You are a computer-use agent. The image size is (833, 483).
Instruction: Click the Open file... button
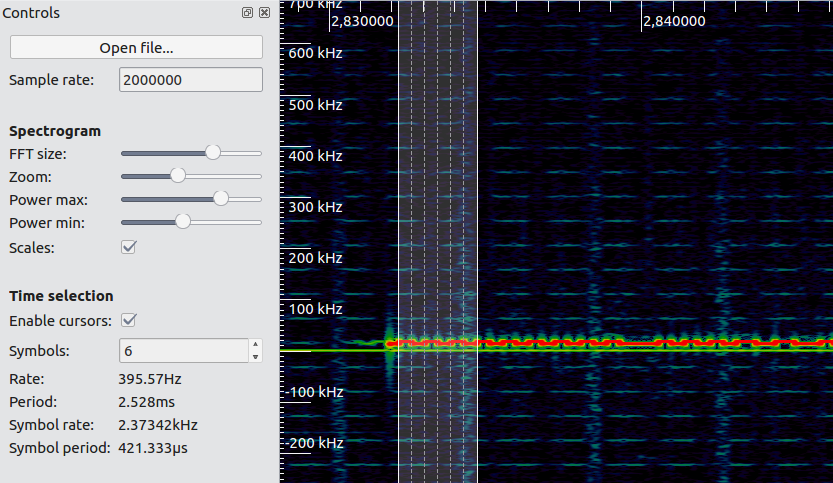(136, 47)
